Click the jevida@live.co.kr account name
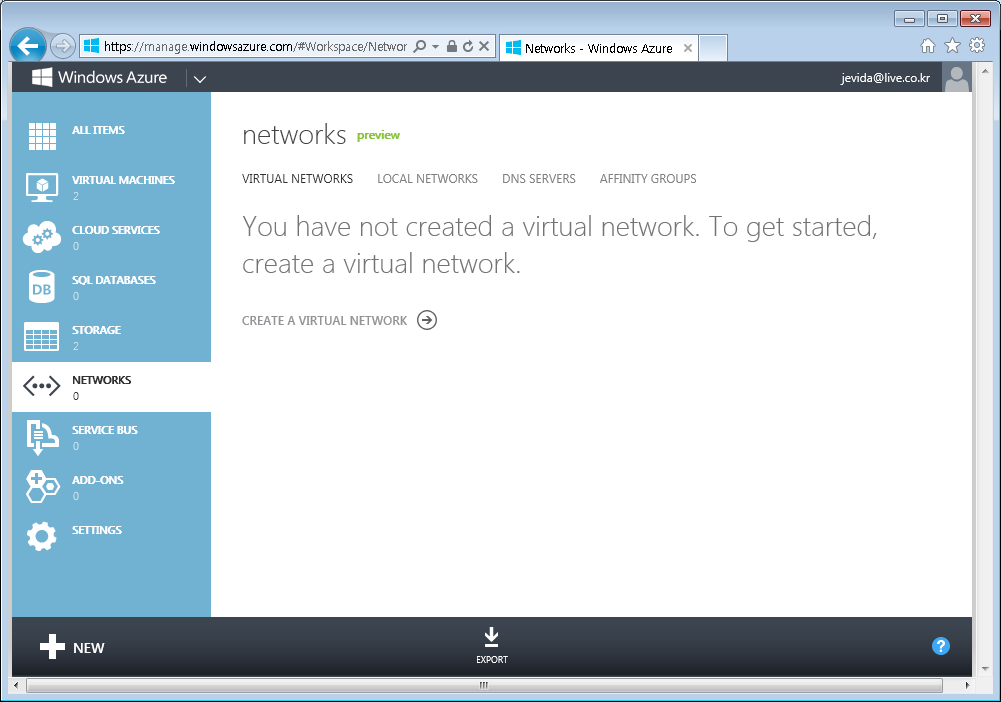Image resolution: width=1001 pixels, height=702 pixels. tap(885, 78)
